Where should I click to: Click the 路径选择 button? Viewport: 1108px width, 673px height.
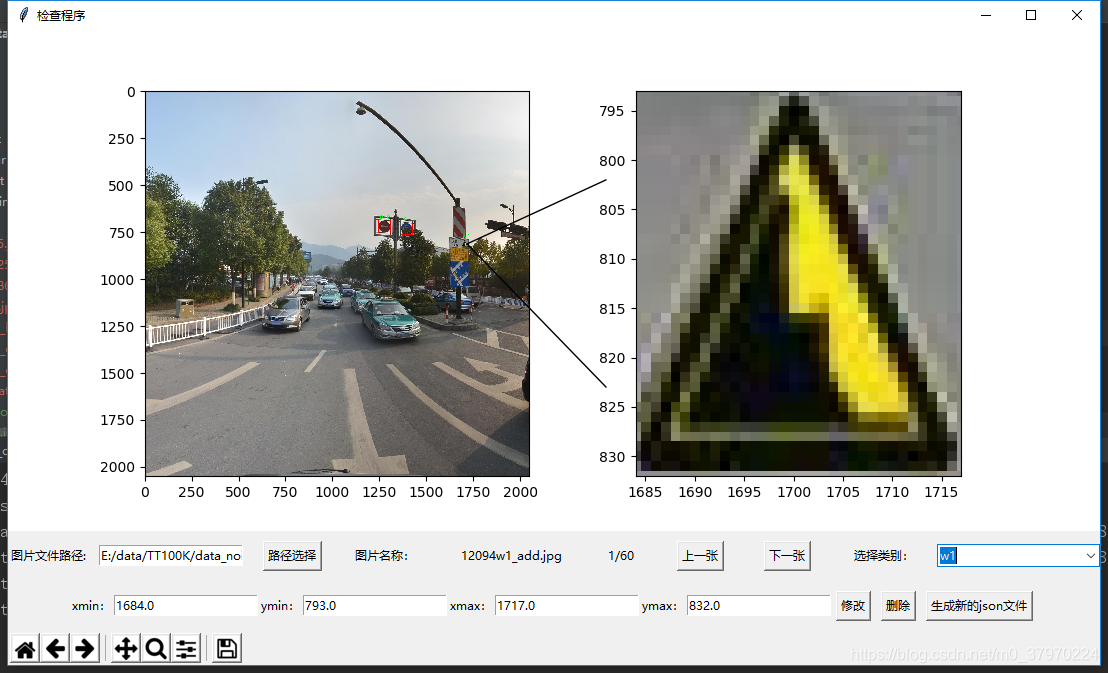[292, 556]
